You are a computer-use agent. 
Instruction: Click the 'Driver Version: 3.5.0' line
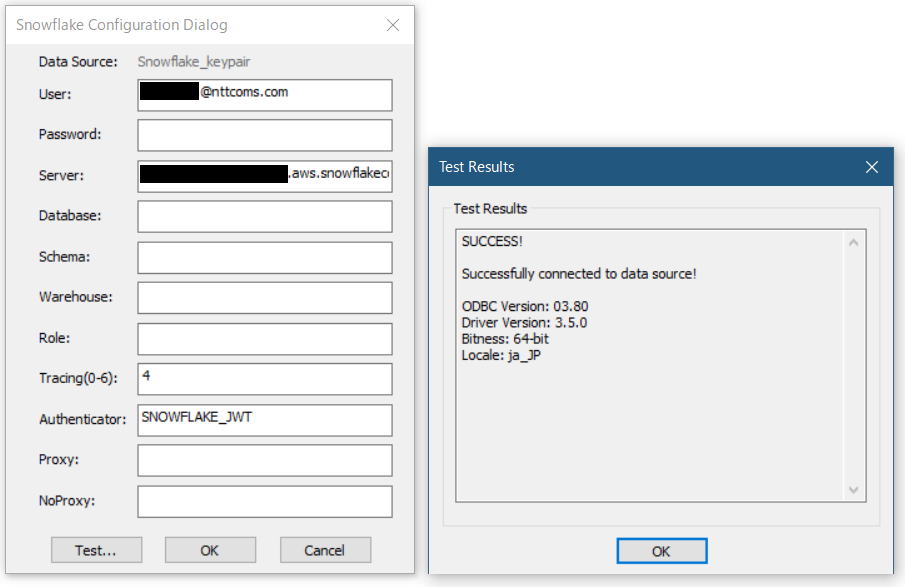point(524,322)
